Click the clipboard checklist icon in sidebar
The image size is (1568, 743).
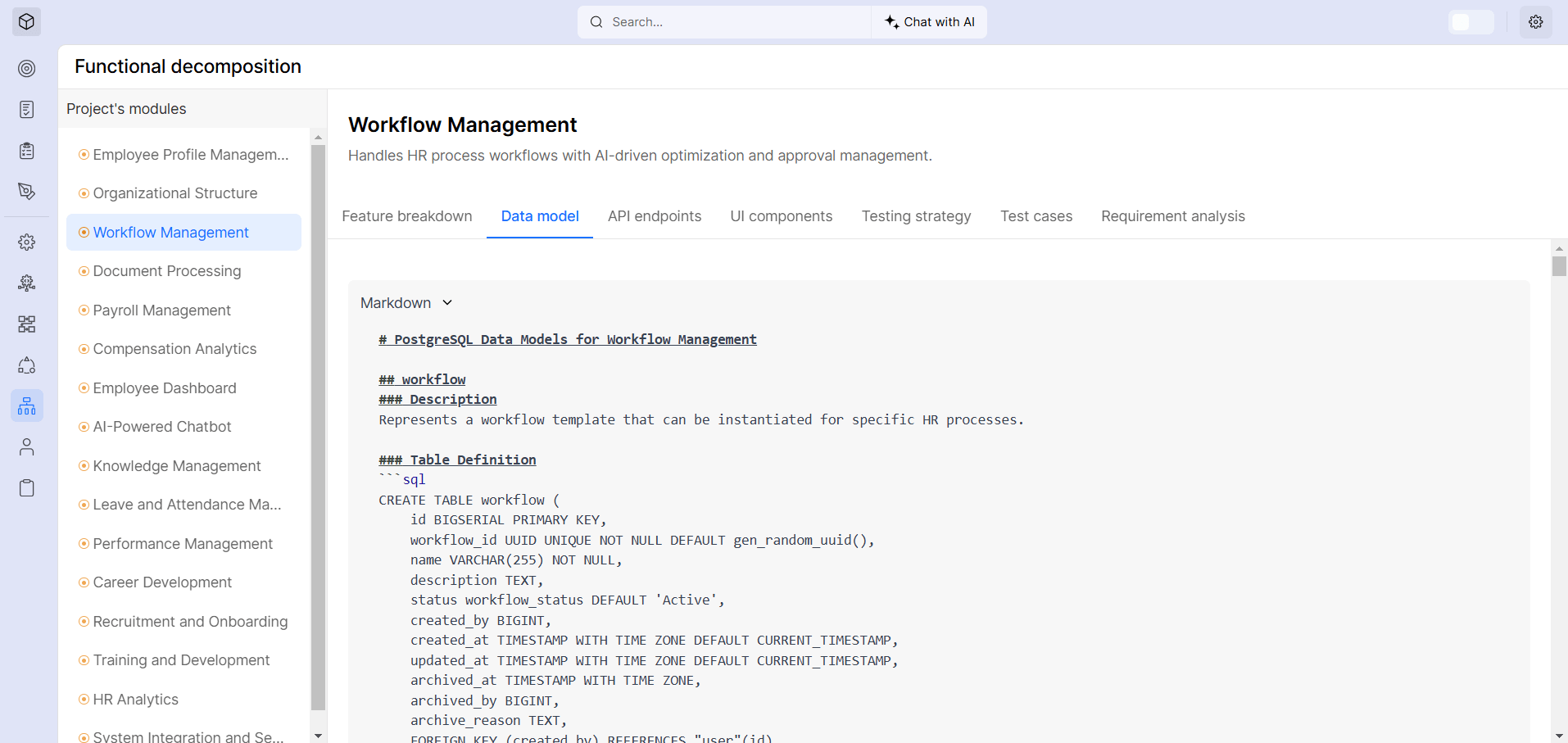(x=26, y=151)
